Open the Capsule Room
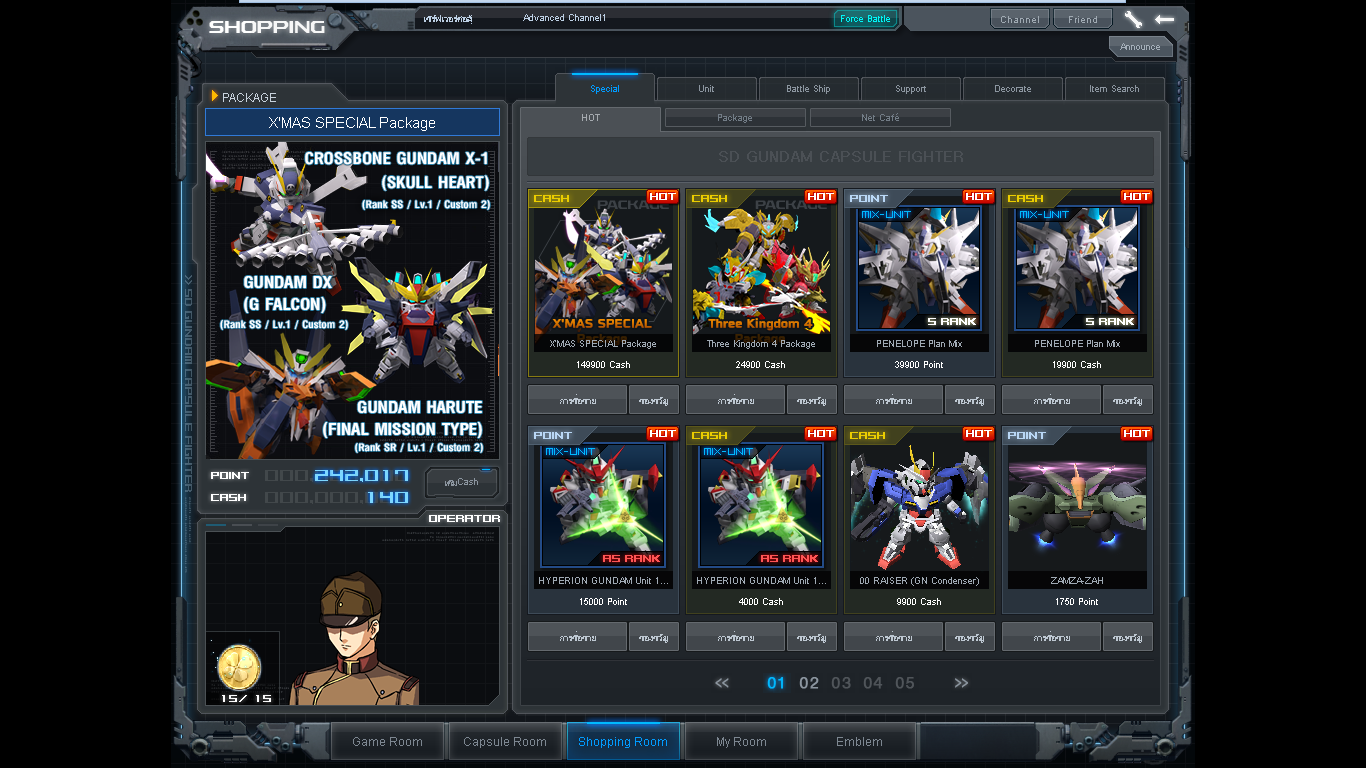Screen dimensions: 1366x768 click(x=505, y=742)
